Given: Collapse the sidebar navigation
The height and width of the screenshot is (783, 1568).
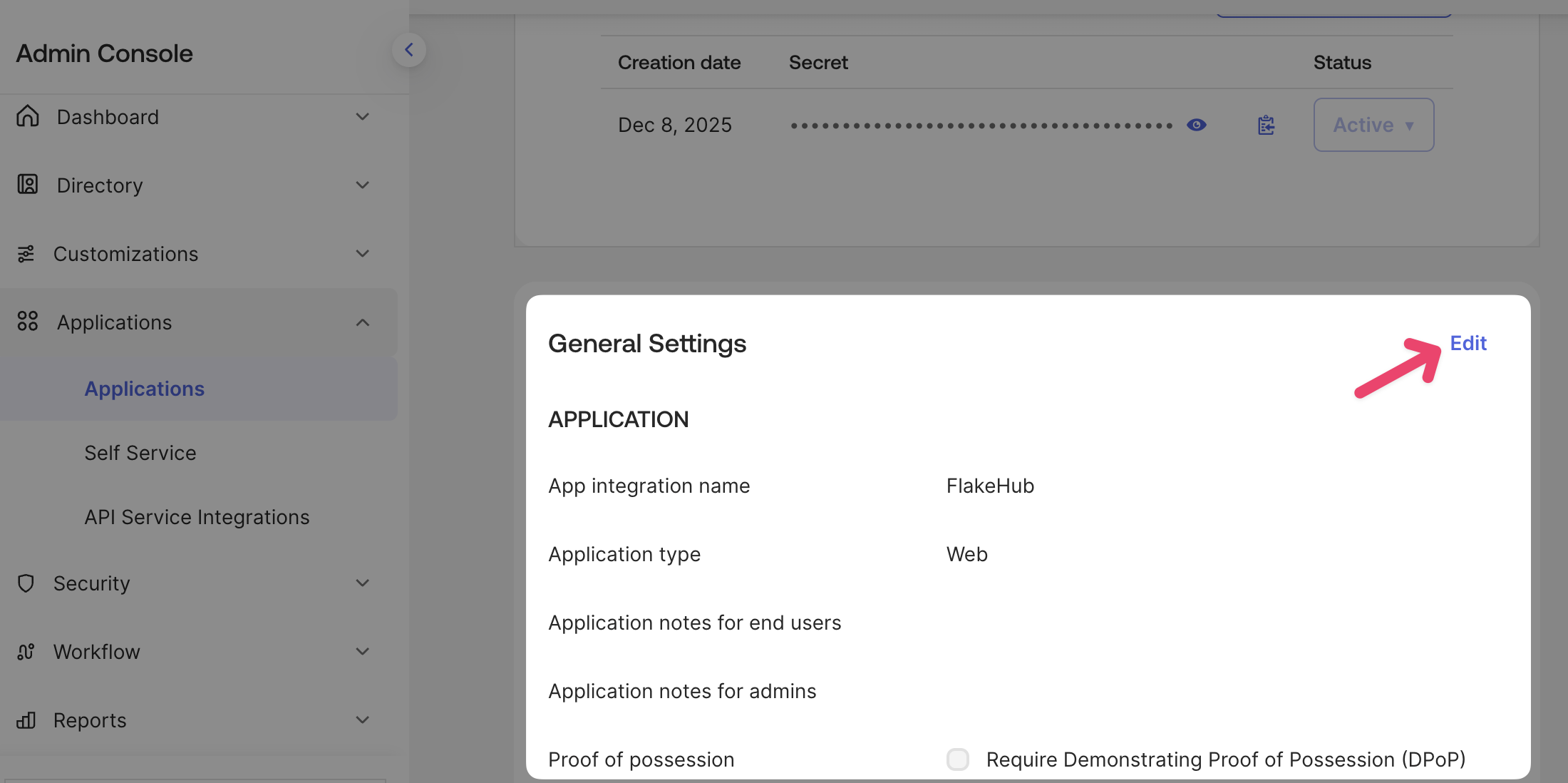Looking at the screenshot, I should [x=409, y=49].
